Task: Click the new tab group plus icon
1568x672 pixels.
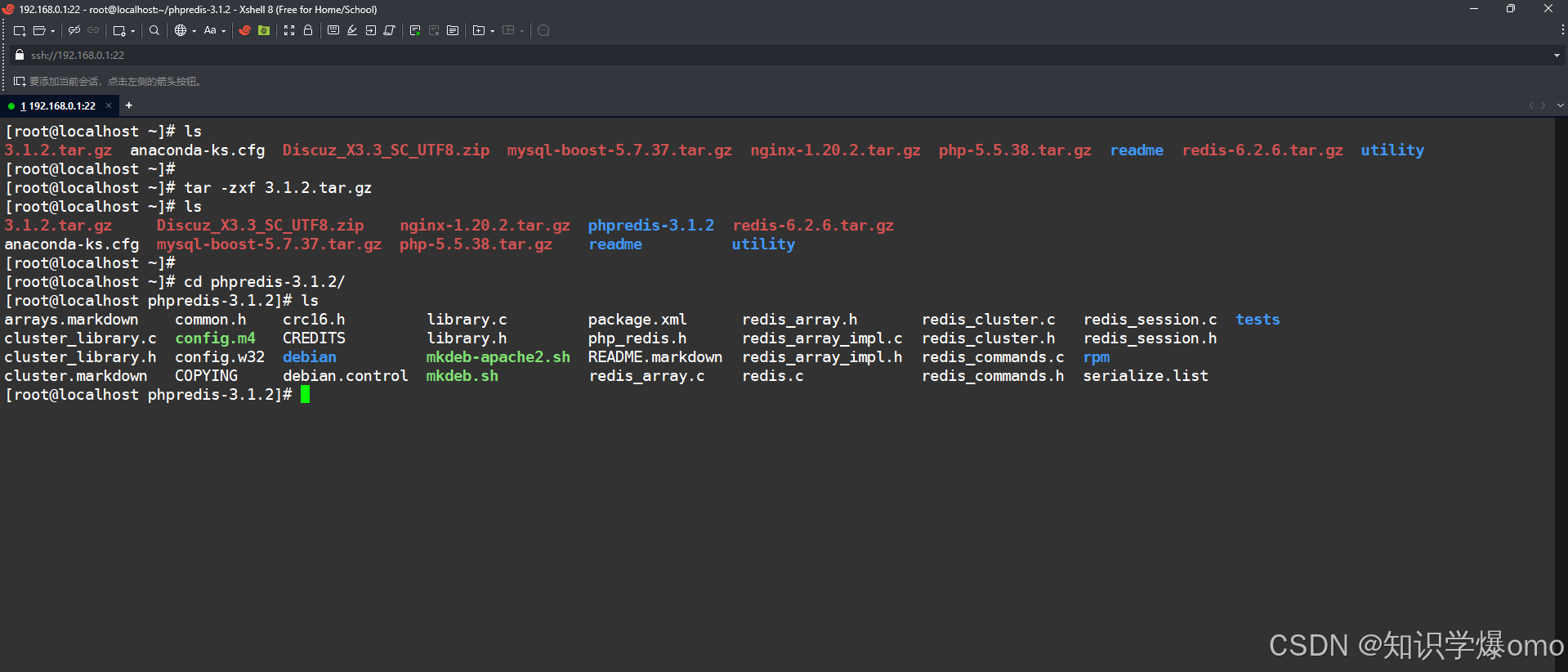Action: click(x=479, y=30)
